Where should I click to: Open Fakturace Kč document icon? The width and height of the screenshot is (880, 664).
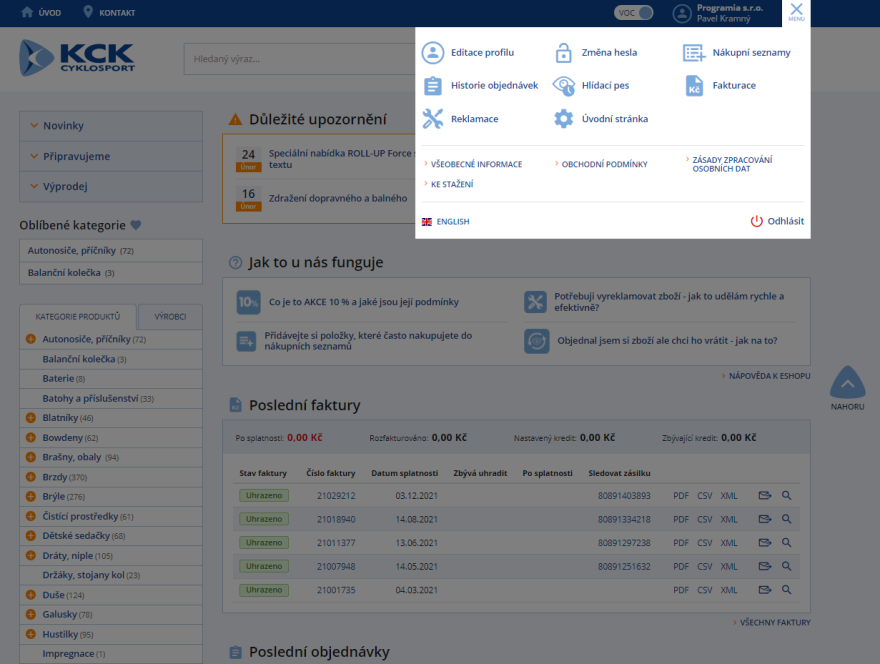click(694, 86)
